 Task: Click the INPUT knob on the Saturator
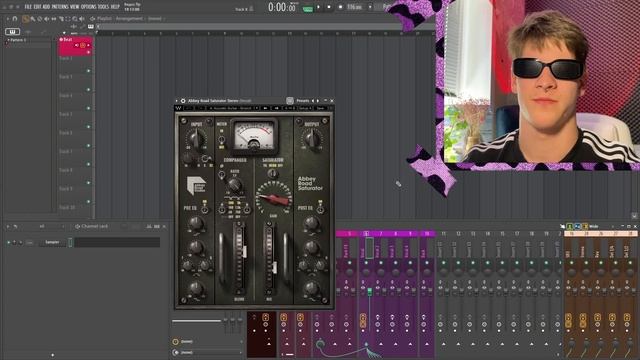197,139
